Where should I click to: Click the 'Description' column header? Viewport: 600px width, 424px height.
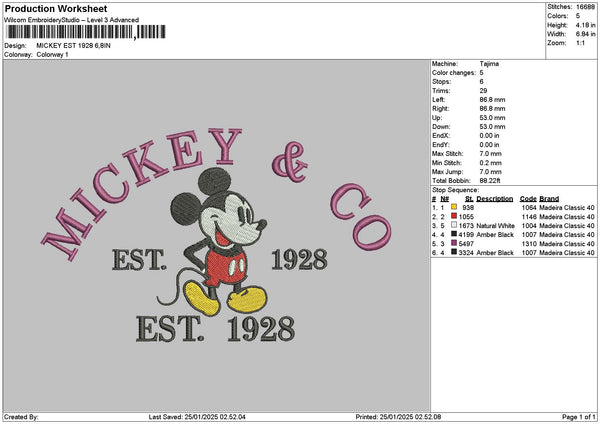(x=494, y=199)
